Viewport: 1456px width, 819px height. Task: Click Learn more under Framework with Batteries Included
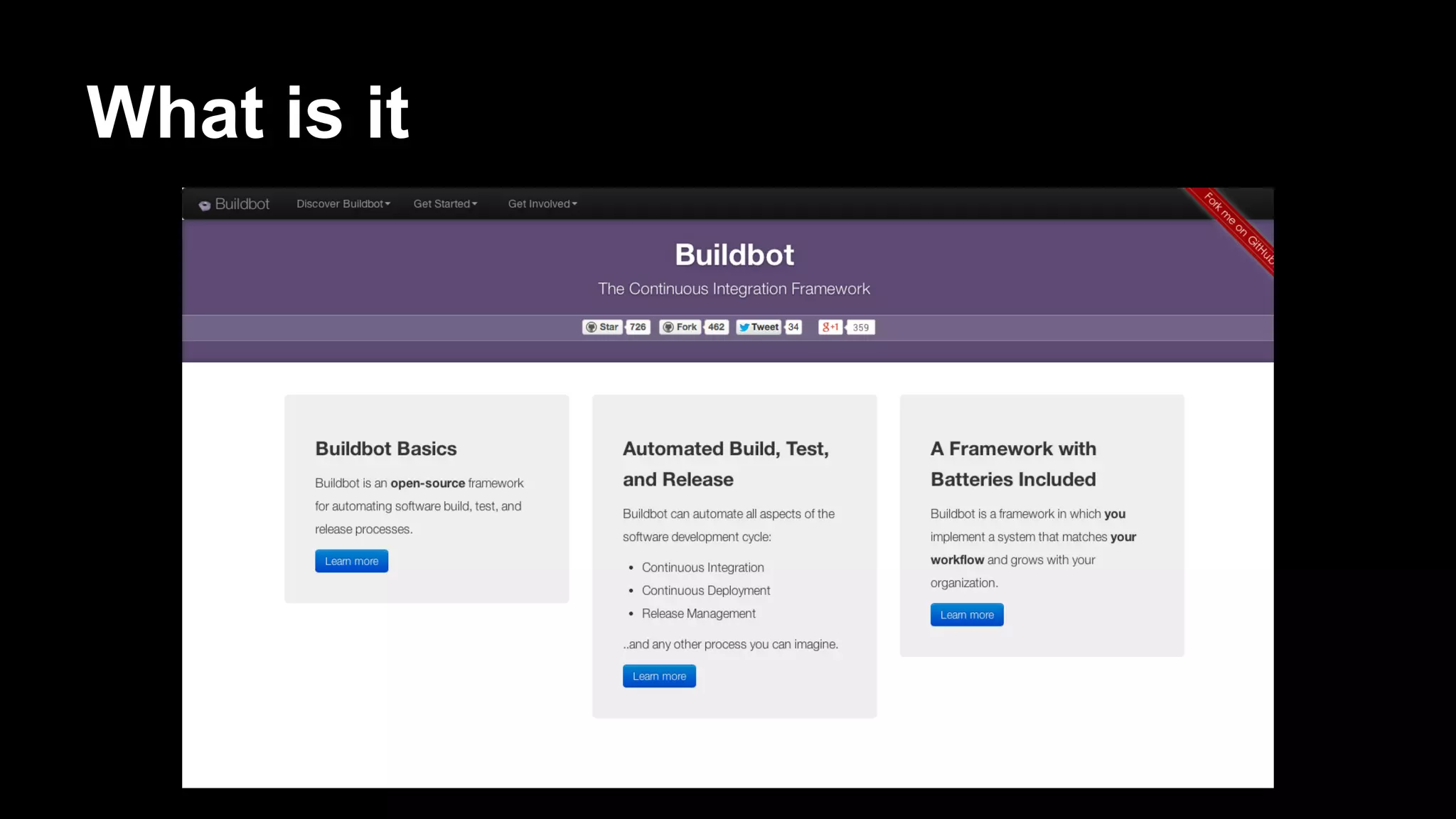(966, 615)
